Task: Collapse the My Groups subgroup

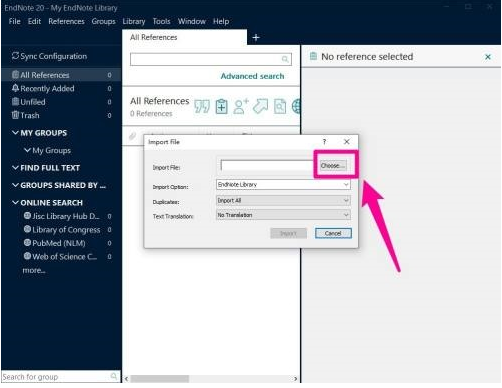Action: 27,150
